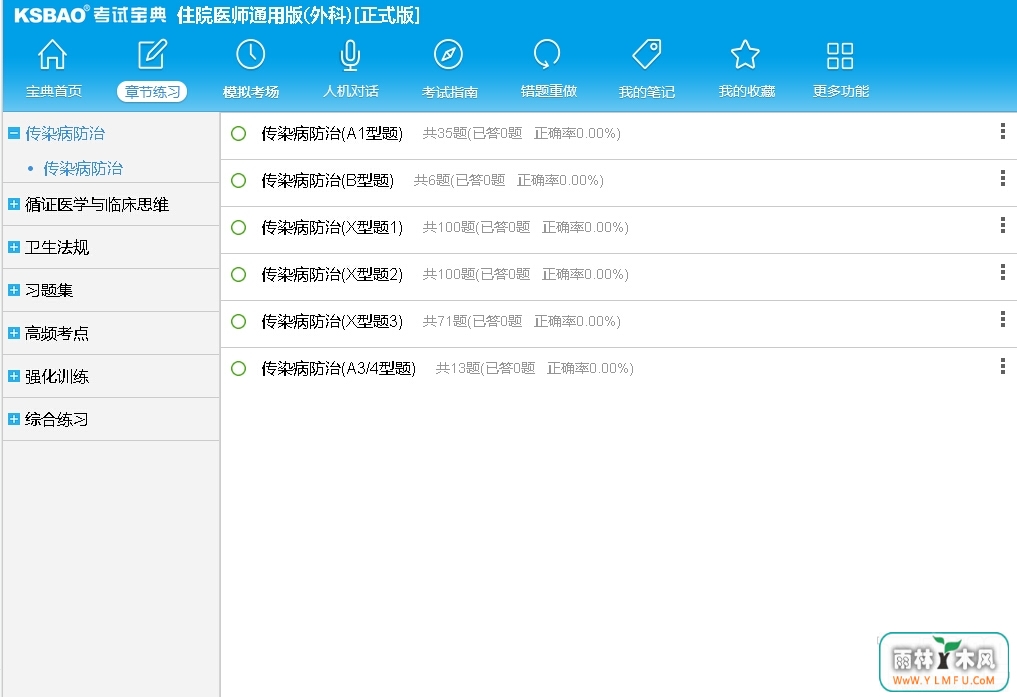1017x697 pixels.
Task: Open the 更多功能 grid icon
Action: click(840, 56)
